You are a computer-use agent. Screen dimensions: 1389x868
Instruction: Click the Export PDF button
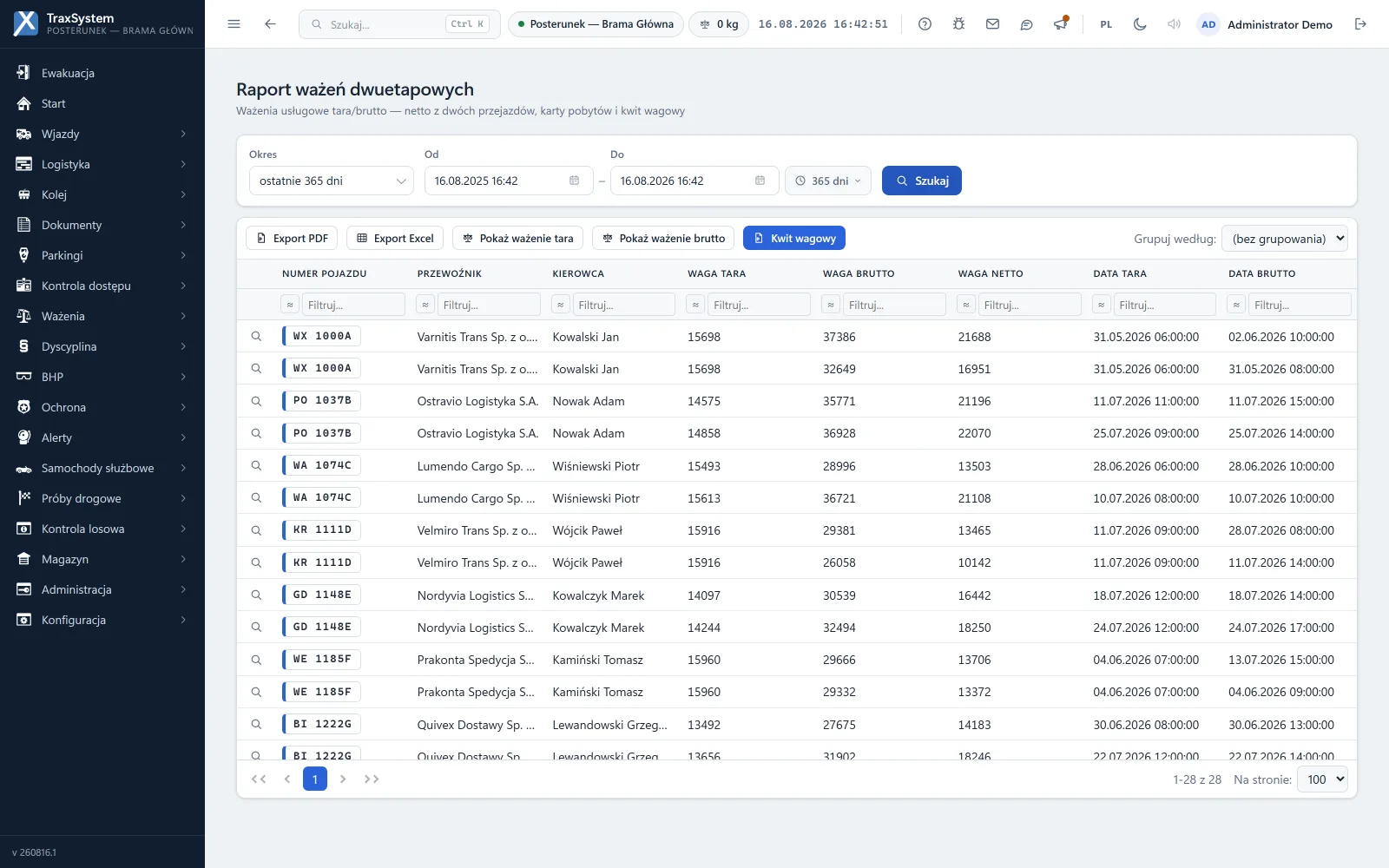pyautogui.click(x=293, y=238)
